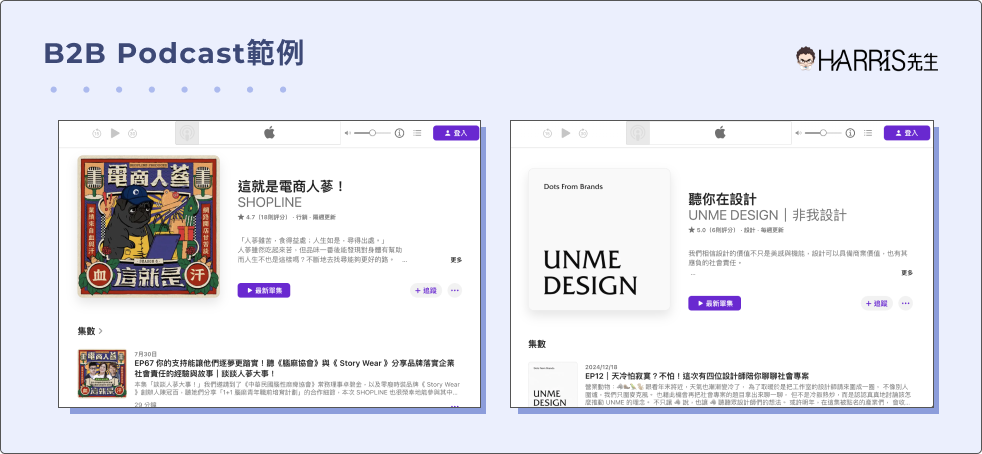This screenshot has height=454, width=982.
Task: Click 集數 heading in UNME DESIGN window
Action: pyautogui.click(x=537, y=344)
